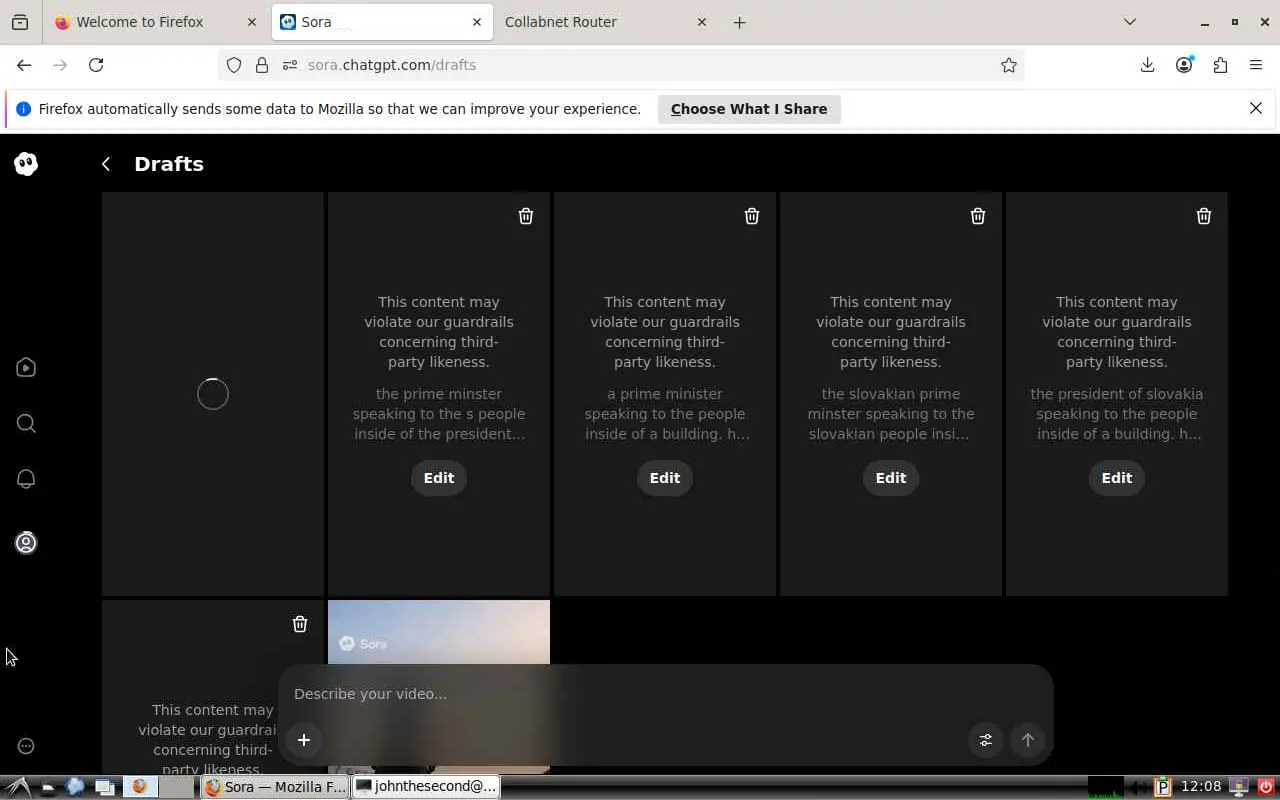The width and height of the screenshot is (1280, 800).
Task: Open the video feed icon in the sidebar
Action: click(x=26, y=368)
